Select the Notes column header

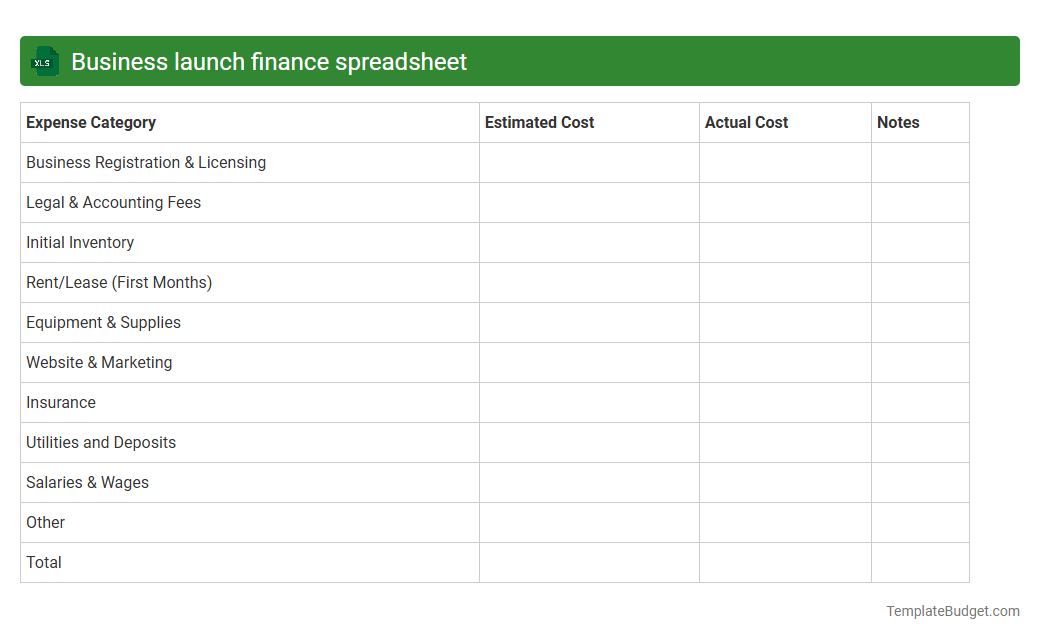tap(897, 122)
